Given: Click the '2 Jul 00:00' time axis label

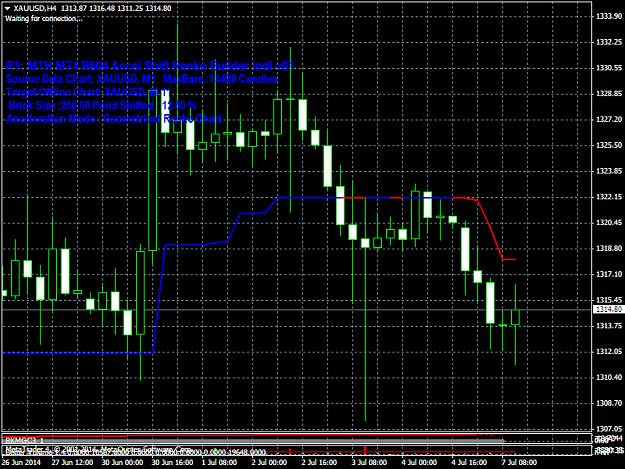Looking at the screenshot, I should click(x=269, y=463).
